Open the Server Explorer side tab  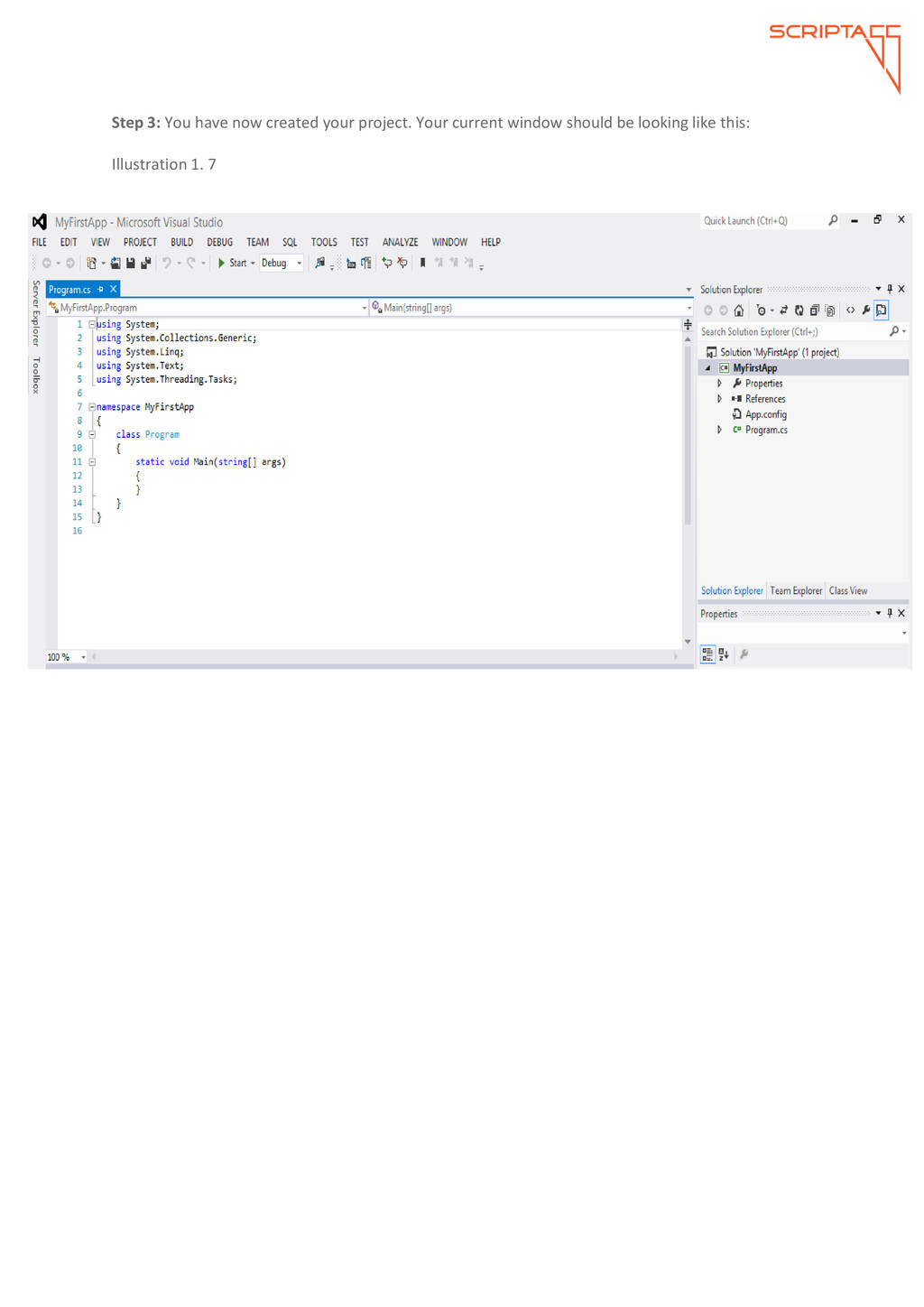(36, 313)
